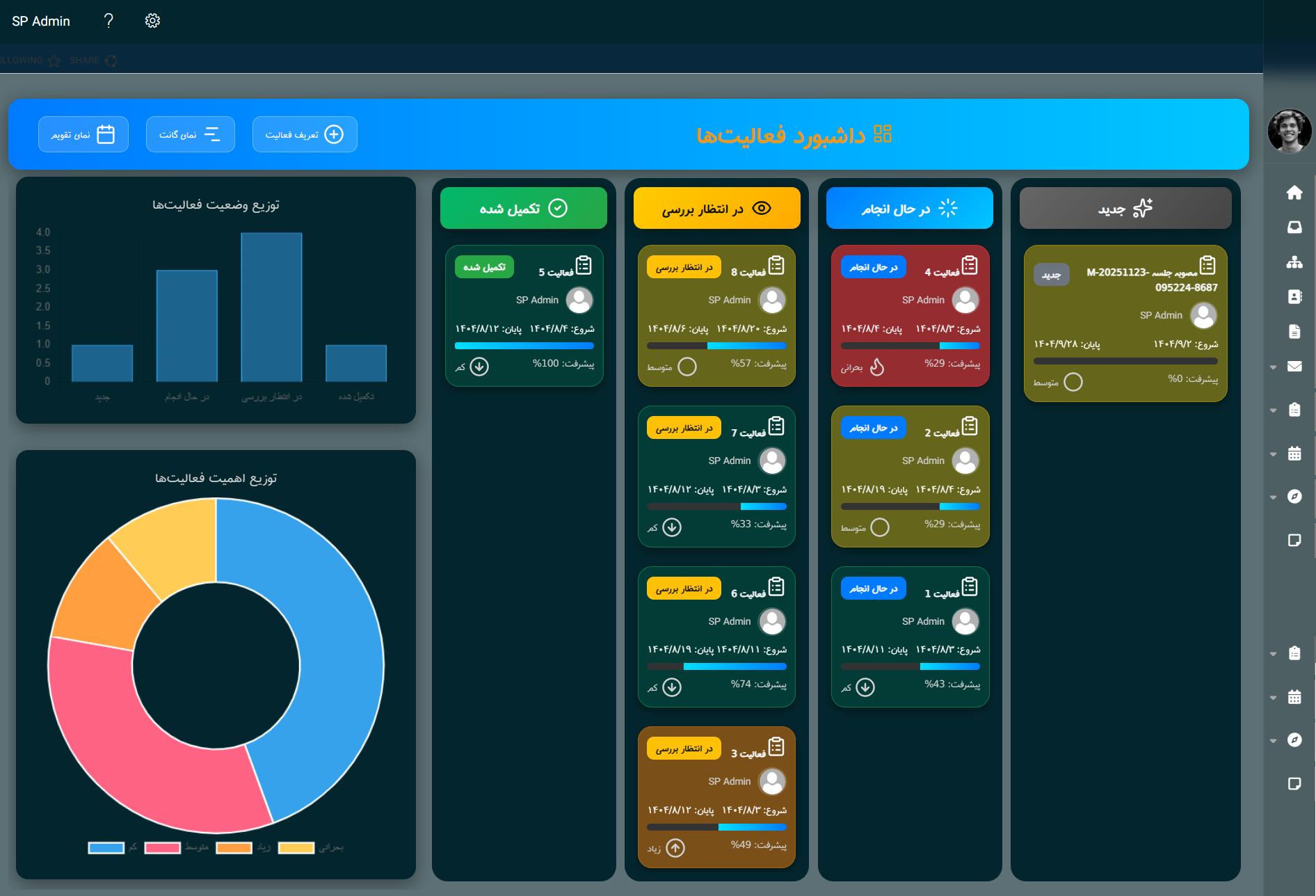
Task: Expand the caret beside the mail icon
Action: 1273,367
